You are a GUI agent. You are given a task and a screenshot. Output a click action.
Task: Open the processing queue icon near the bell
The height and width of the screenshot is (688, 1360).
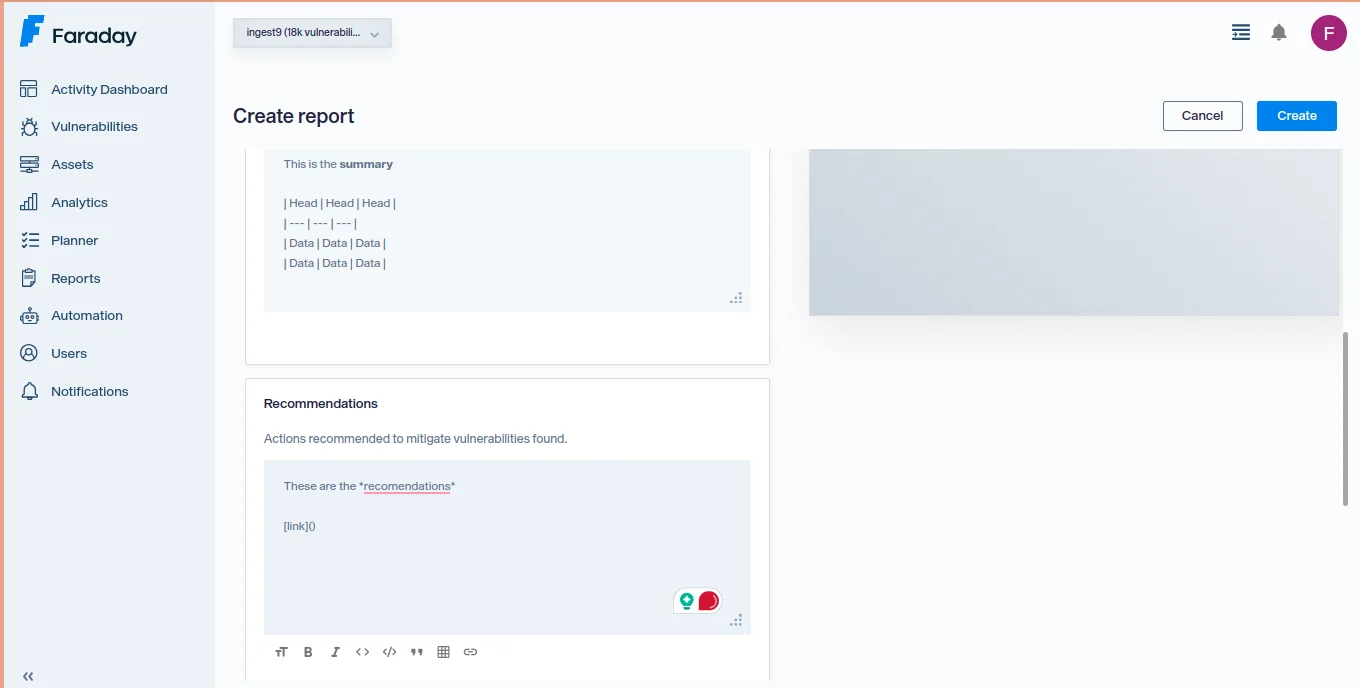[x=1240, y=32]
